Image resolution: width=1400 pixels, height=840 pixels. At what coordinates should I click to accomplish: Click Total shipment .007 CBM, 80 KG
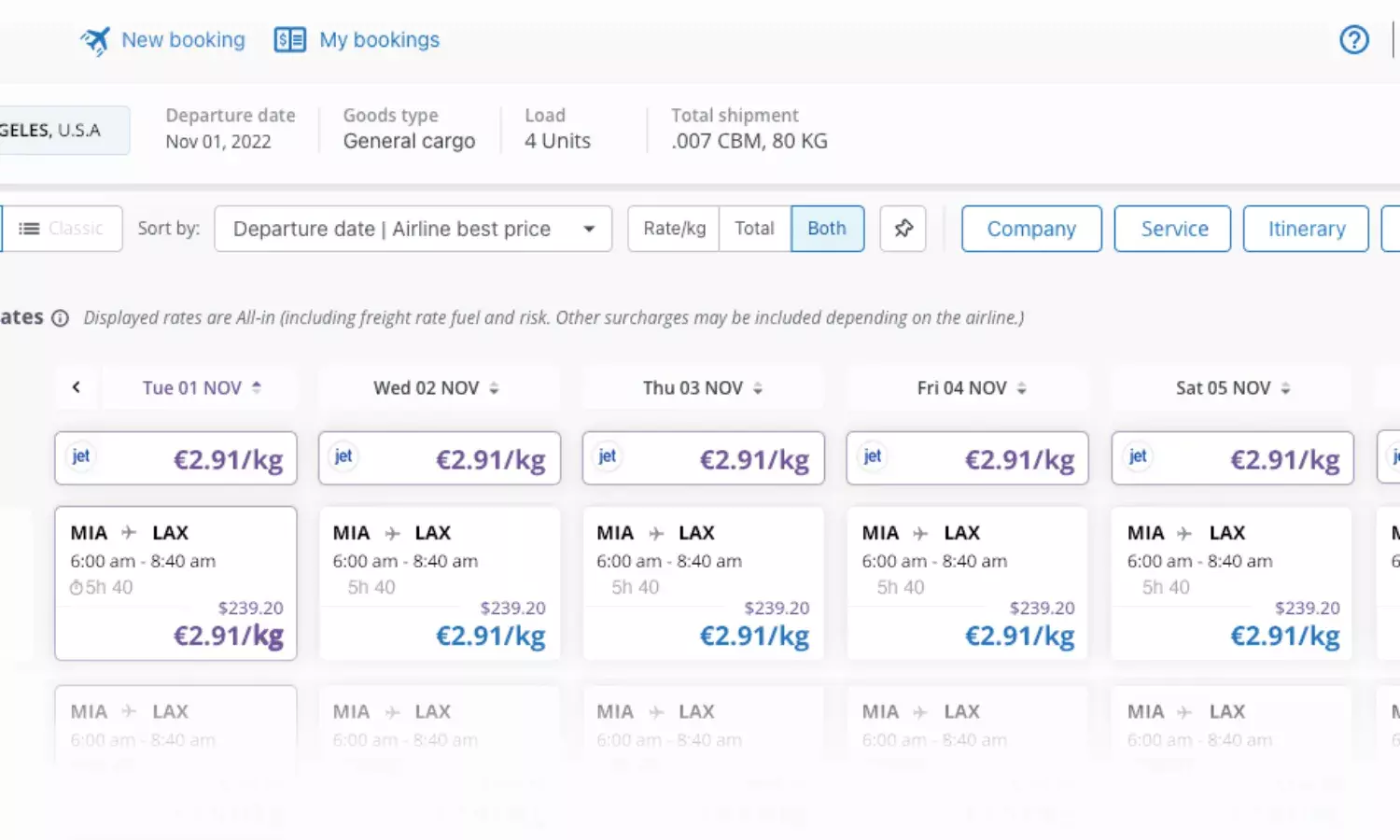point(749,129)
